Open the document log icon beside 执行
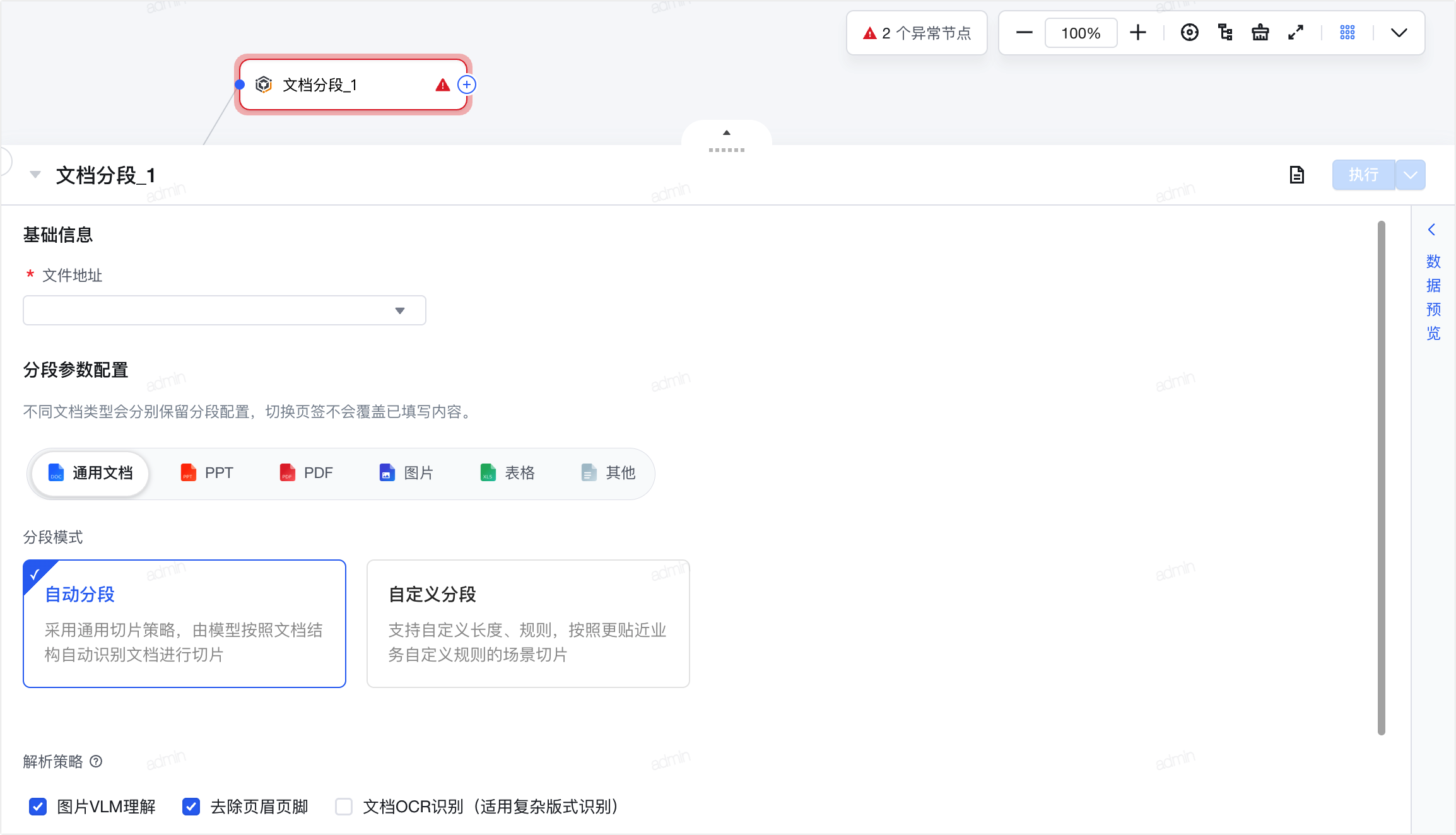1456x835 pixels. click(1297, 175)
